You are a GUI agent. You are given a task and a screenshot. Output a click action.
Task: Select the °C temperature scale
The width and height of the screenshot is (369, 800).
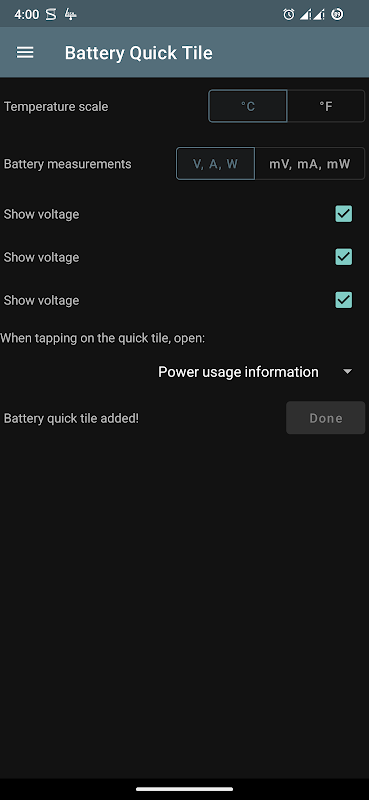pos(248,106)
